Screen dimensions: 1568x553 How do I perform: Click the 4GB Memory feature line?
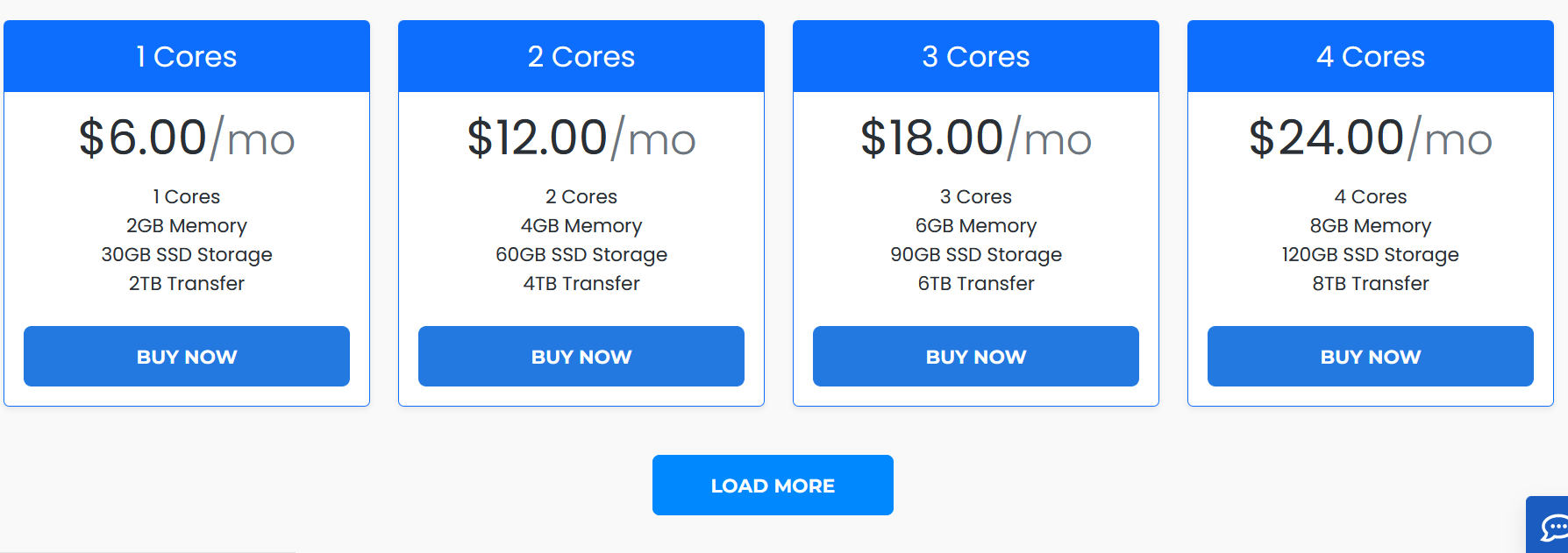[581, 226]
